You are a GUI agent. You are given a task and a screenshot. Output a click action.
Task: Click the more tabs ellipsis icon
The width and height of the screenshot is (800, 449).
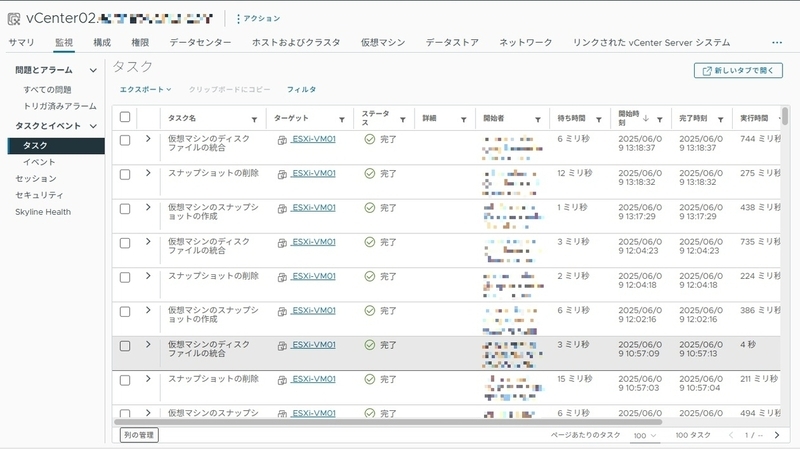[x=777, y=43]
